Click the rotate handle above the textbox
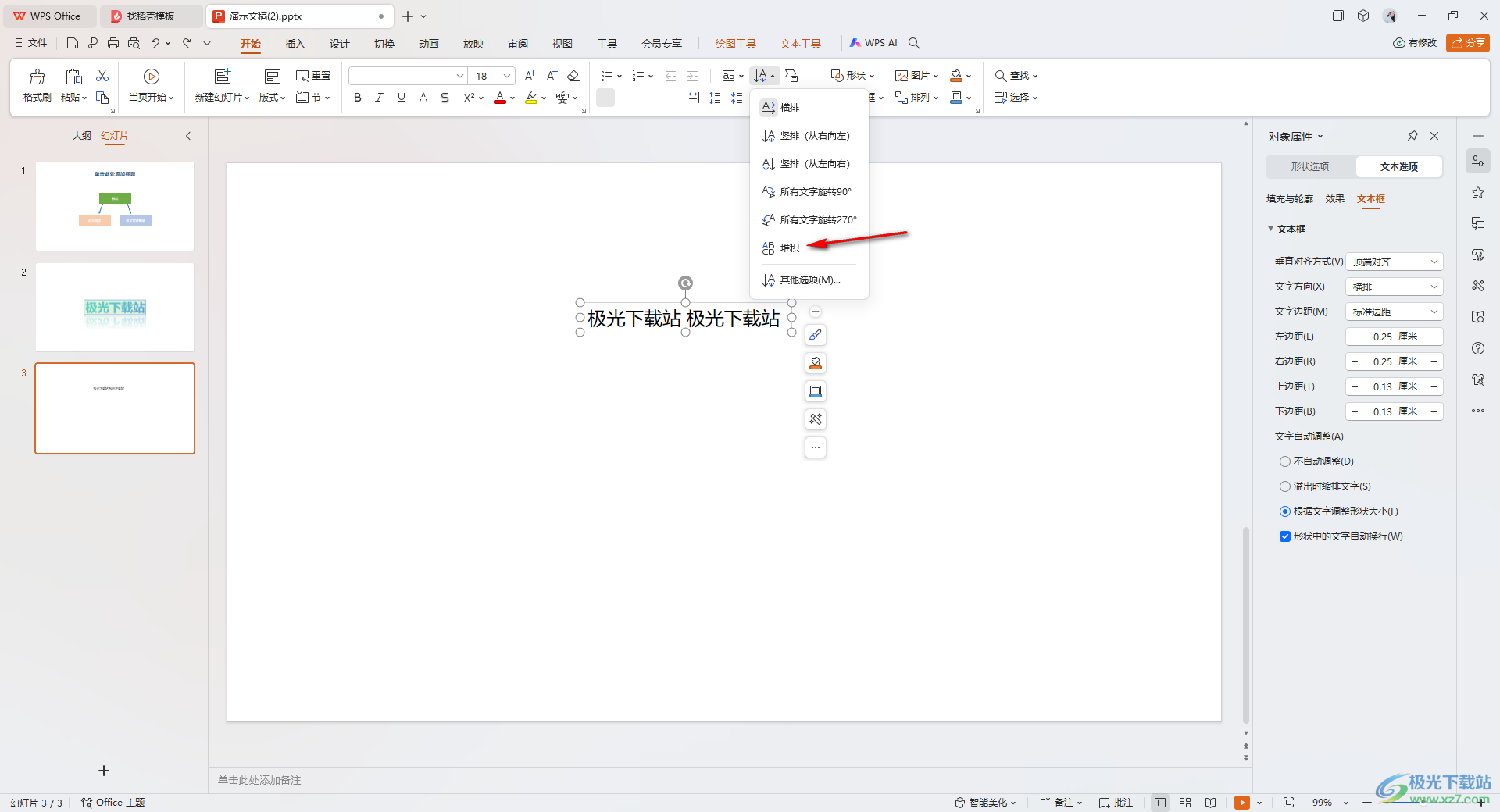 pos(685,283)
